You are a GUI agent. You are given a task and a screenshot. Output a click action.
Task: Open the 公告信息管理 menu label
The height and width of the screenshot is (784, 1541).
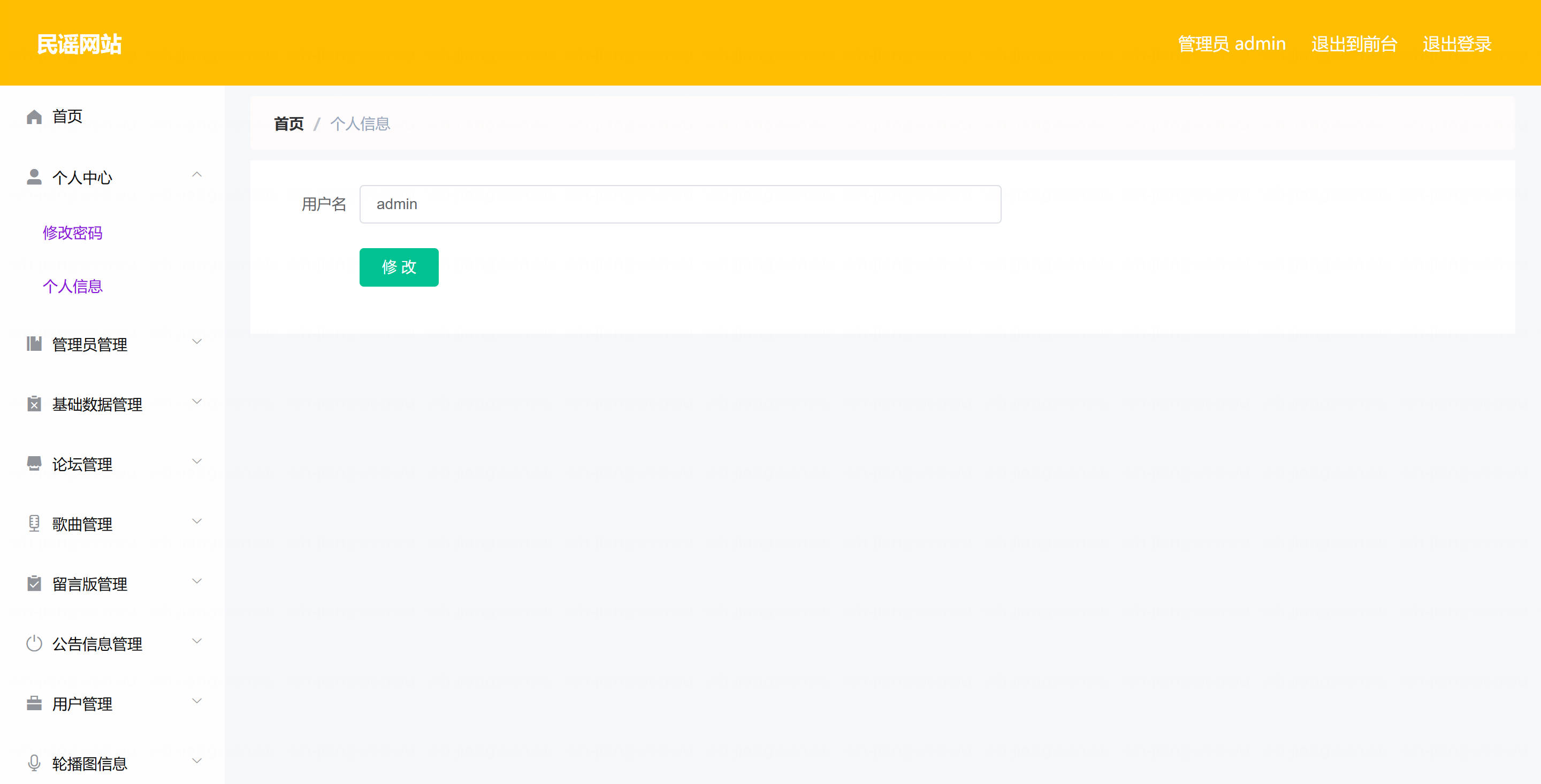(x=97, y=644)
